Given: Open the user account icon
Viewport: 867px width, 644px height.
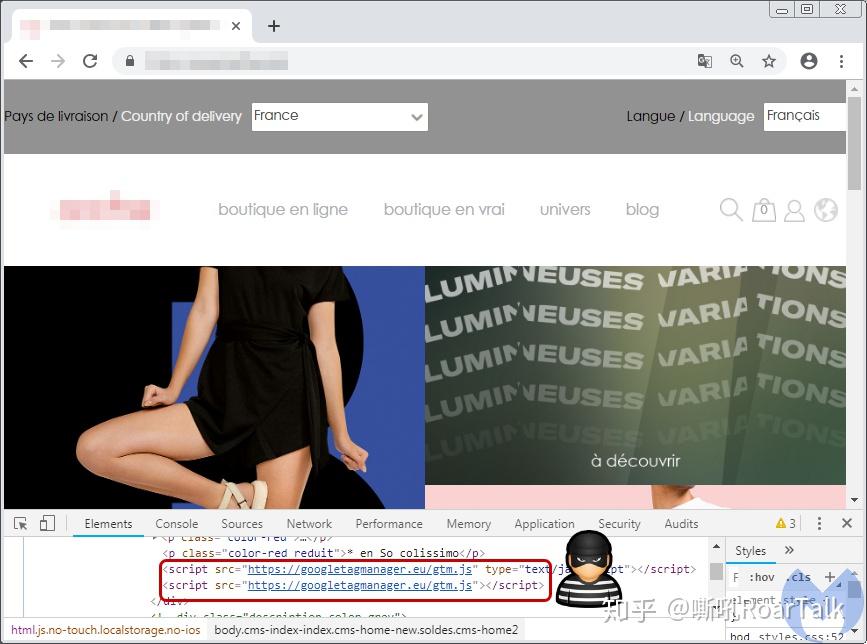Looking at the screenshot, I should [x=795, y=211].
